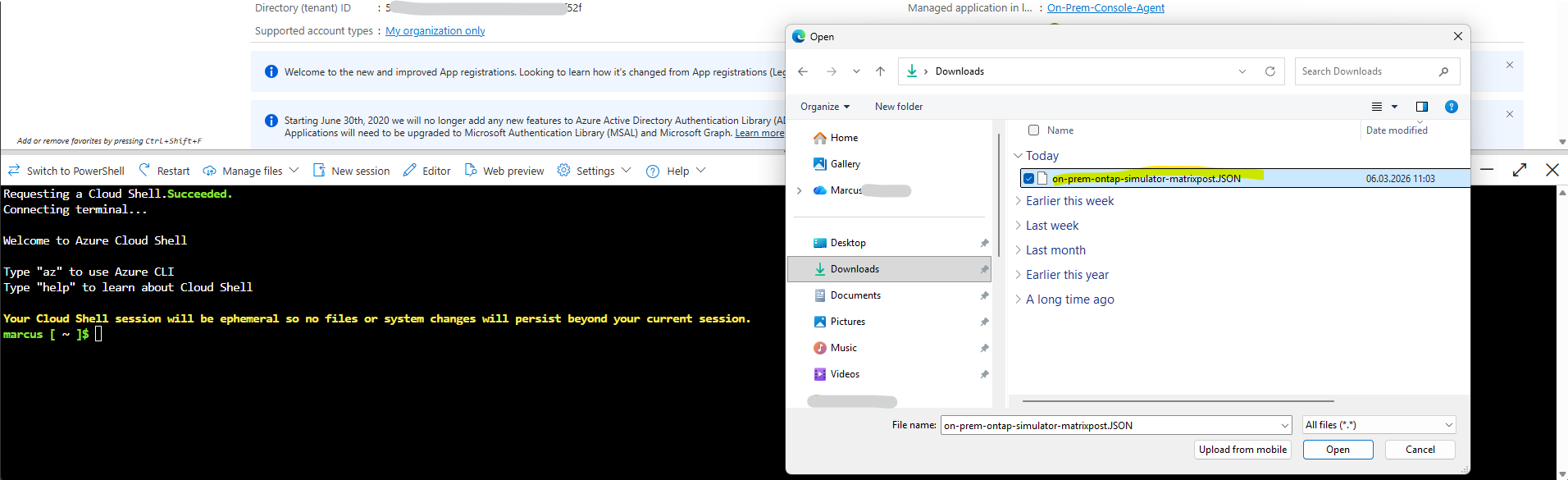The height and width of the screenshot is (480, 1568).
Task: Open the Organize menu
Action: click(x=825, y=107)
